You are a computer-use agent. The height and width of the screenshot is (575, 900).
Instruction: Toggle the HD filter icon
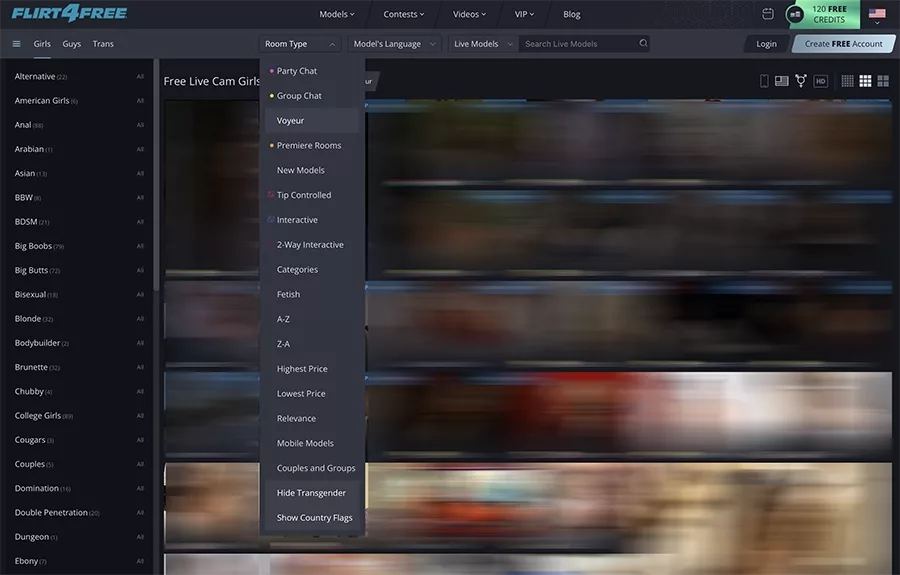pyautogui.click(x=821, y=81)
